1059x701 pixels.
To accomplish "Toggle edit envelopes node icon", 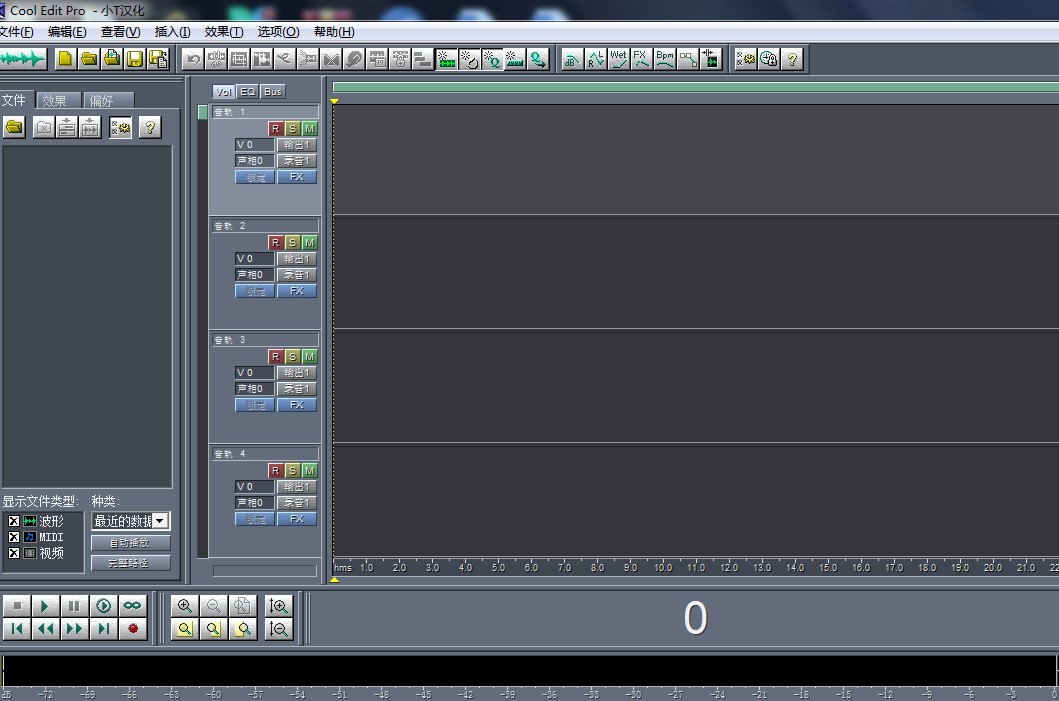I will click(688, 59).
